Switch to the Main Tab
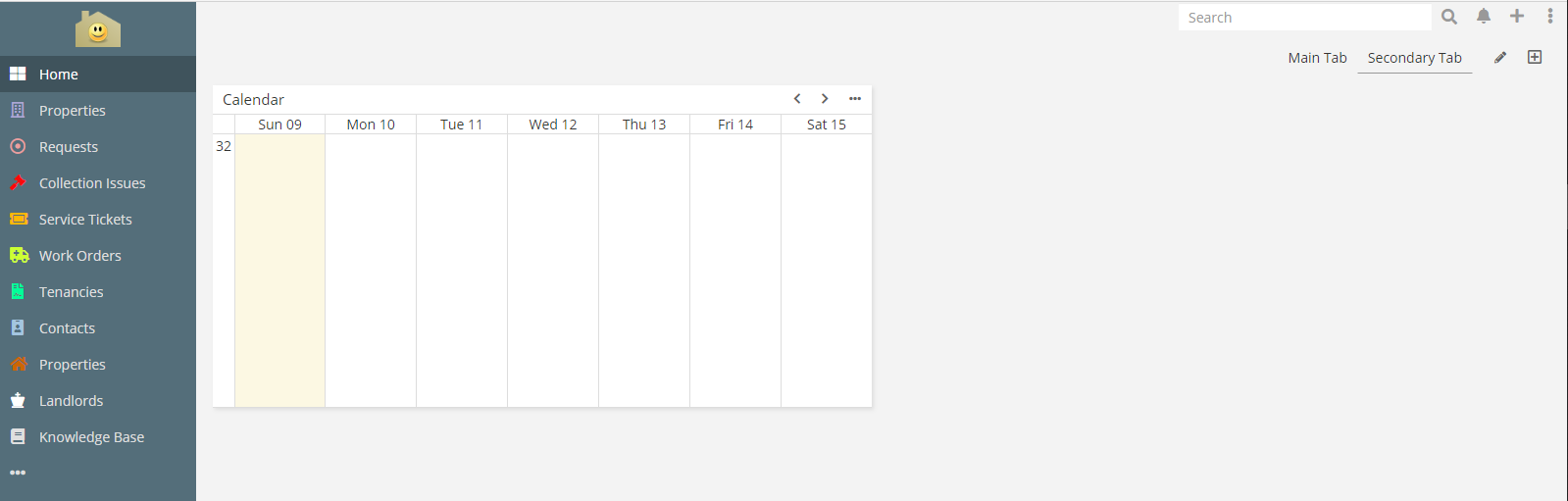 [x=1317, y=58]
